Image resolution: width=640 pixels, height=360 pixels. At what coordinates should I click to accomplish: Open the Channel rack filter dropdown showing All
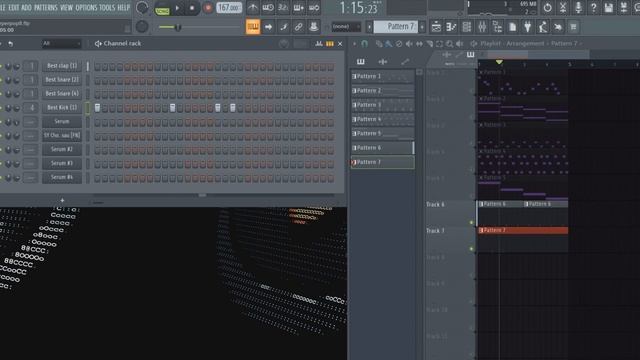point(61,43)
